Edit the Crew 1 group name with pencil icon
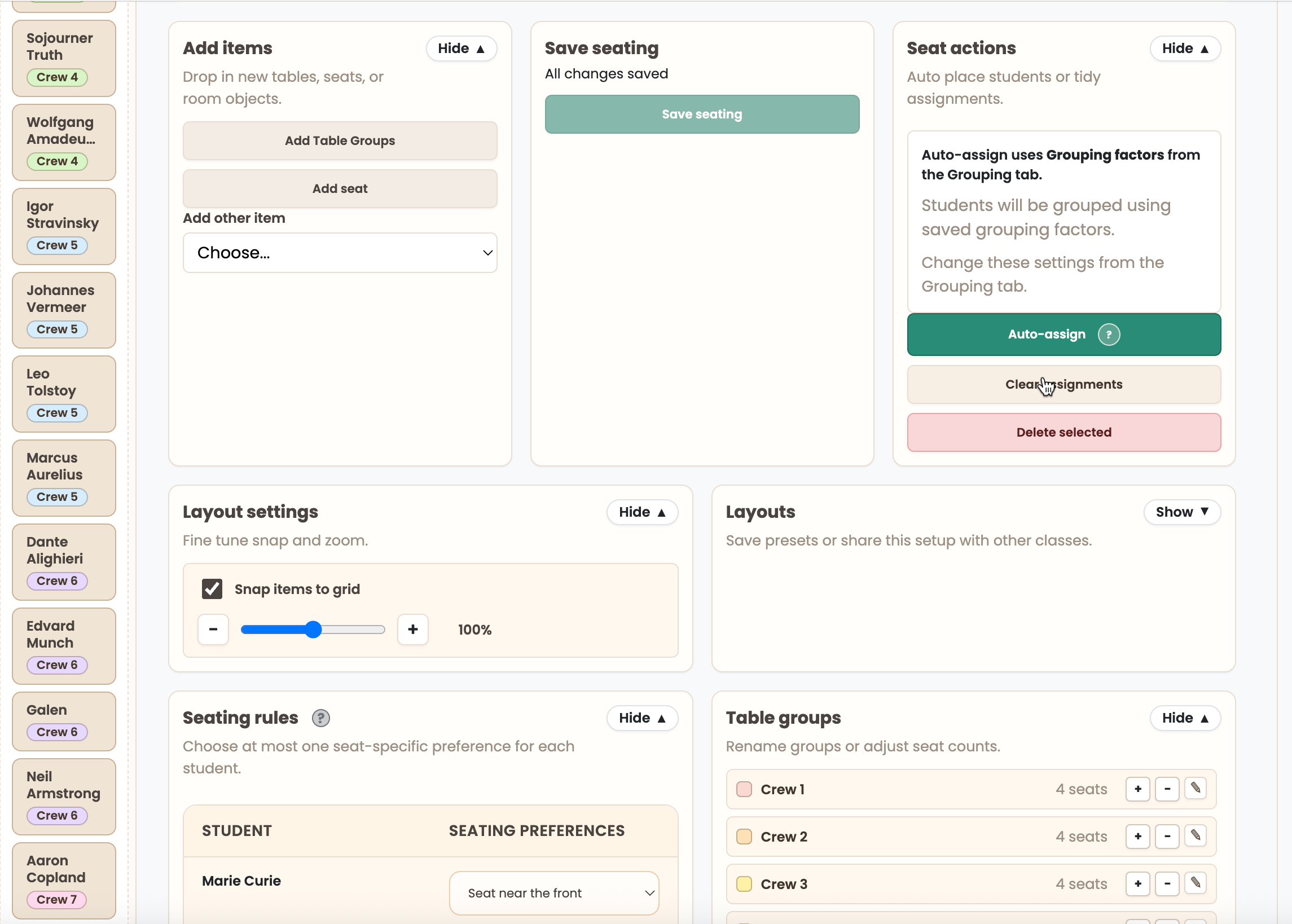The height and width of the screenshot is (924, 1292). pyautogui.click(x=1196, y=789)
